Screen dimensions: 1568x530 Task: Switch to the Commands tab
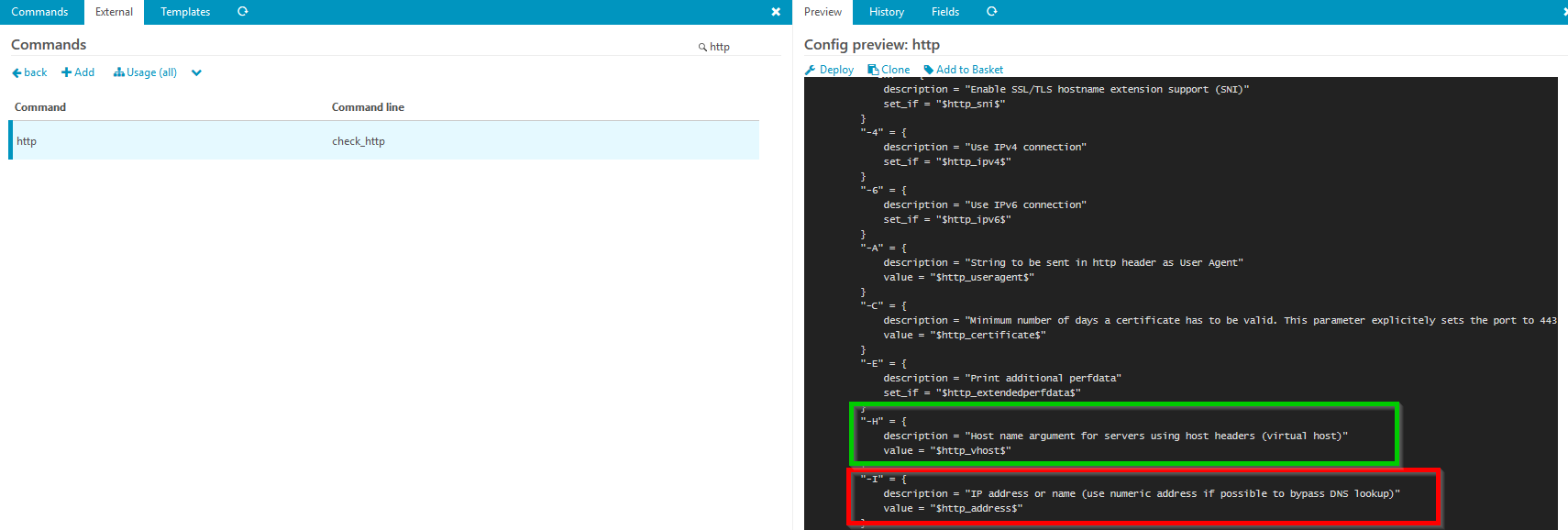coord(39,12)
